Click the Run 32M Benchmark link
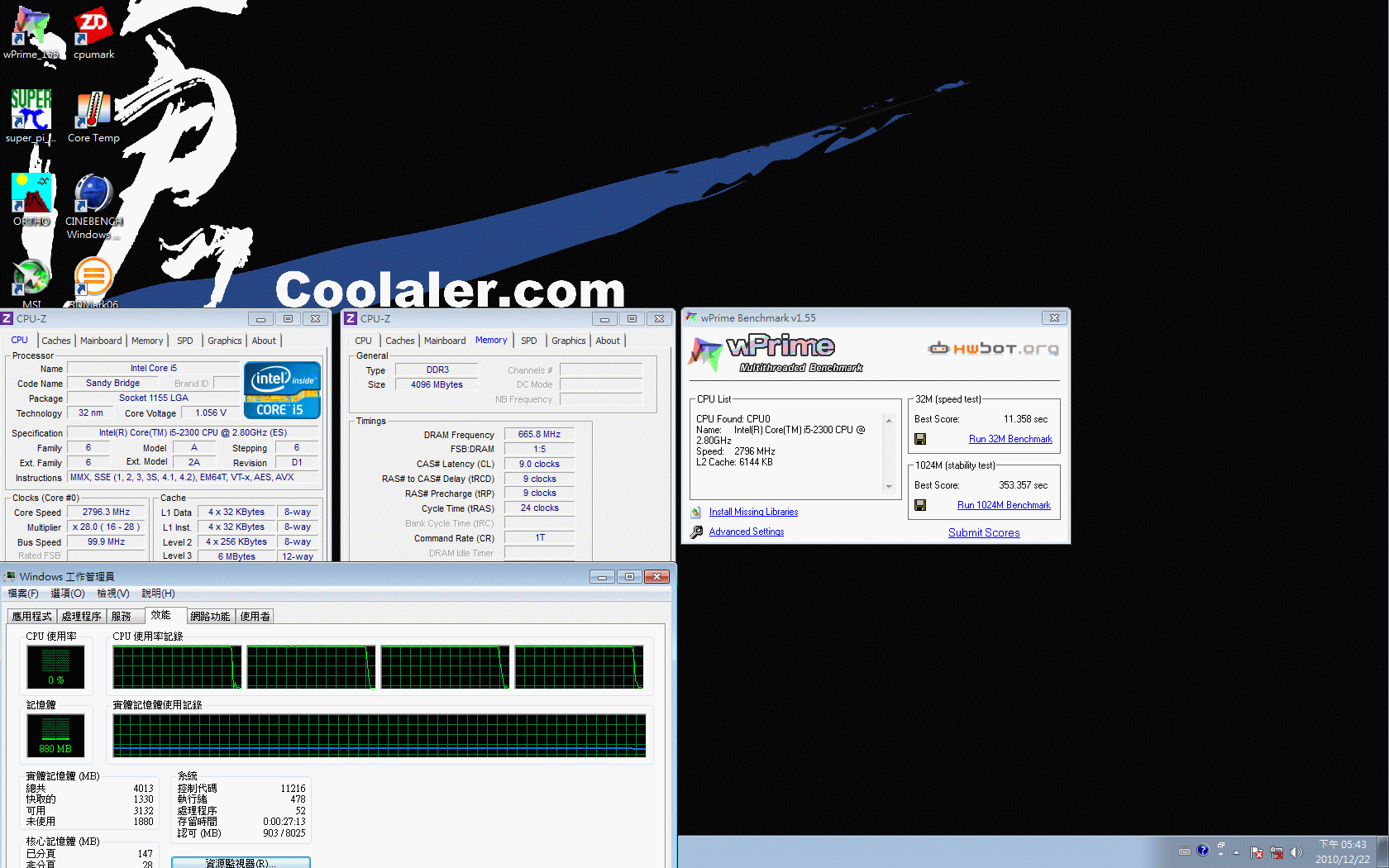Viewport: 1389px width, 868px height. [1010, 439]
